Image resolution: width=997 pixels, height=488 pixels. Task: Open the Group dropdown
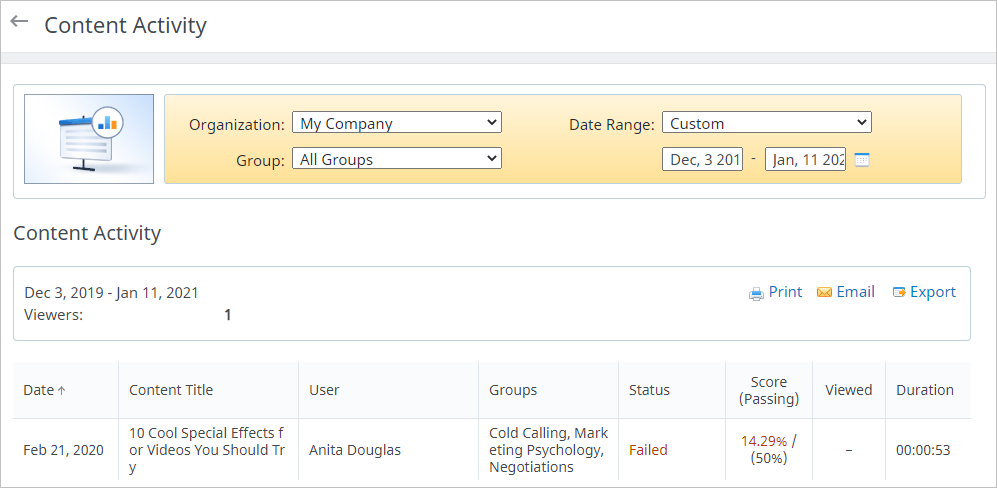[x=396, y=158]
